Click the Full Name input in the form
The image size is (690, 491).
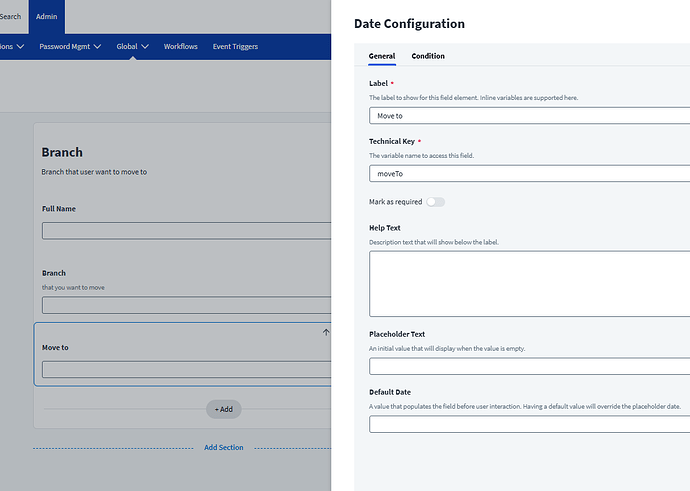tap(187, 231)
